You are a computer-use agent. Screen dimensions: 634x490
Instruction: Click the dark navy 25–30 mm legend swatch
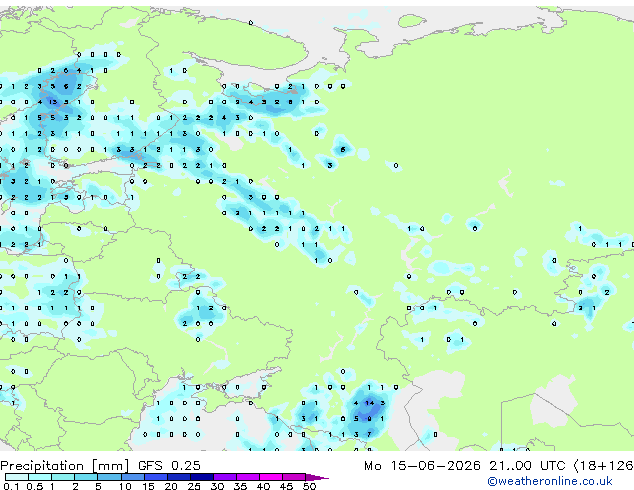(202, 477)
